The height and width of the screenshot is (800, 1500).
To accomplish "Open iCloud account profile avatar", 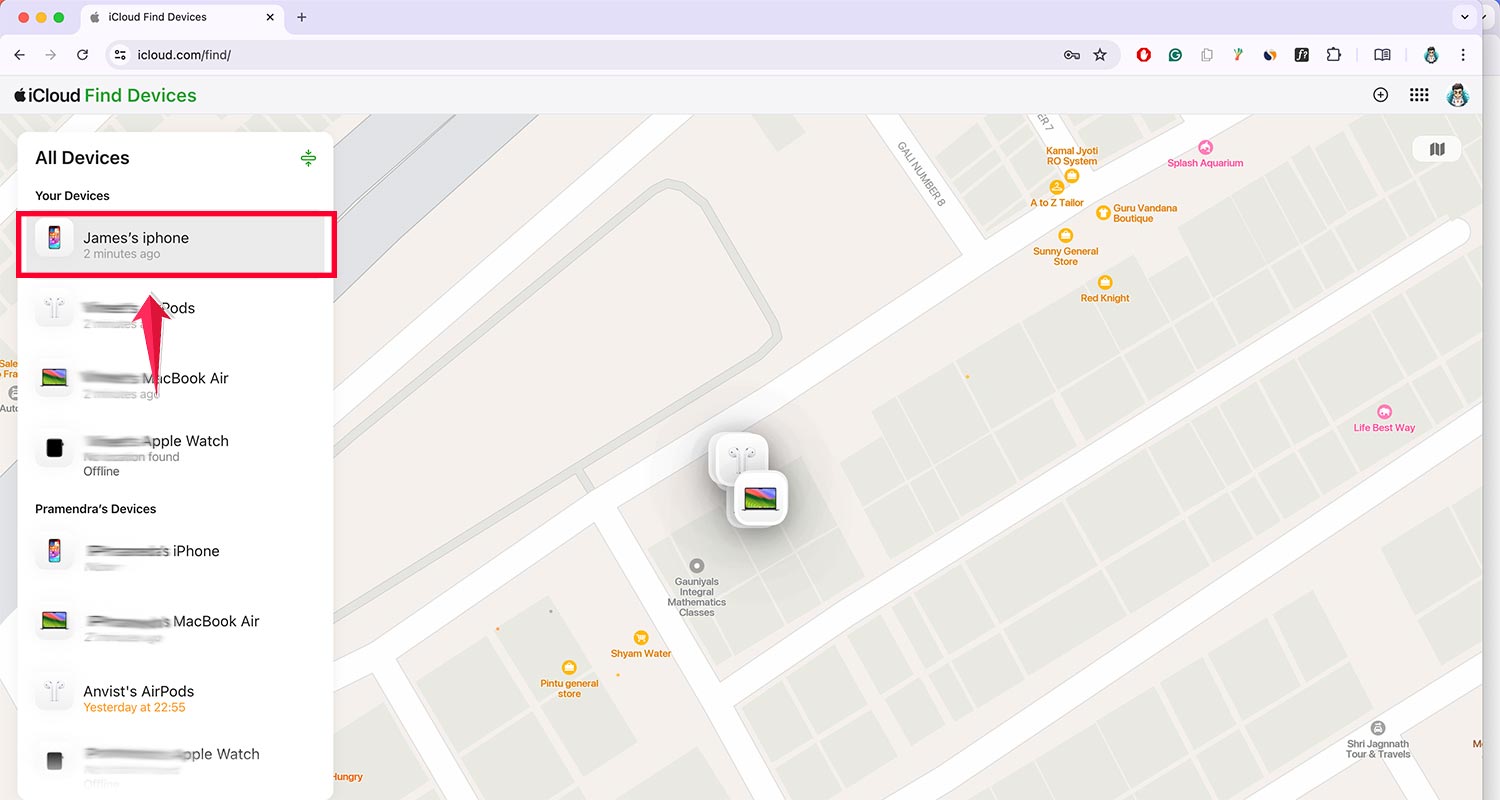I will coord(1457,95).
